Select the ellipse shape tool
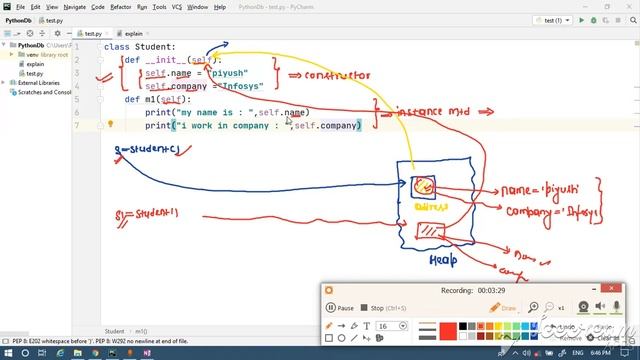 click(x=341, y=338)
